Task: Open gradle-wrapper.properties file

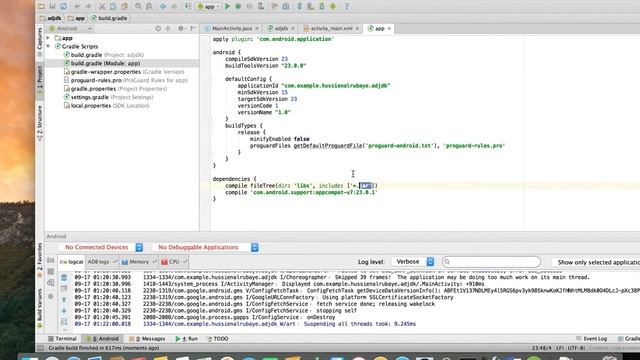Action: coord(124,72)
